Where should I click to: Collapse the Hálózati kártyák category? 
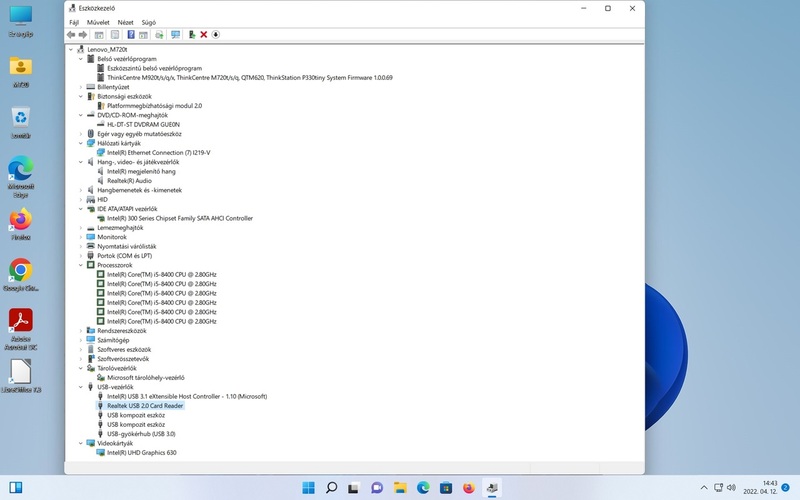pos(81,143)
